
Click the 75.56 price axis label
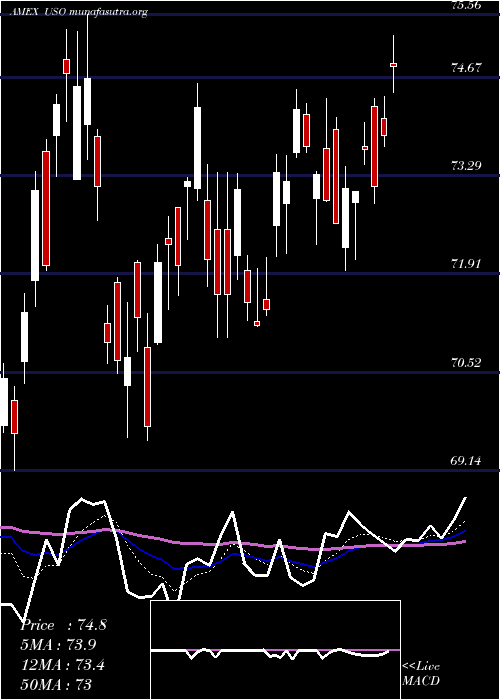(467, 5)
